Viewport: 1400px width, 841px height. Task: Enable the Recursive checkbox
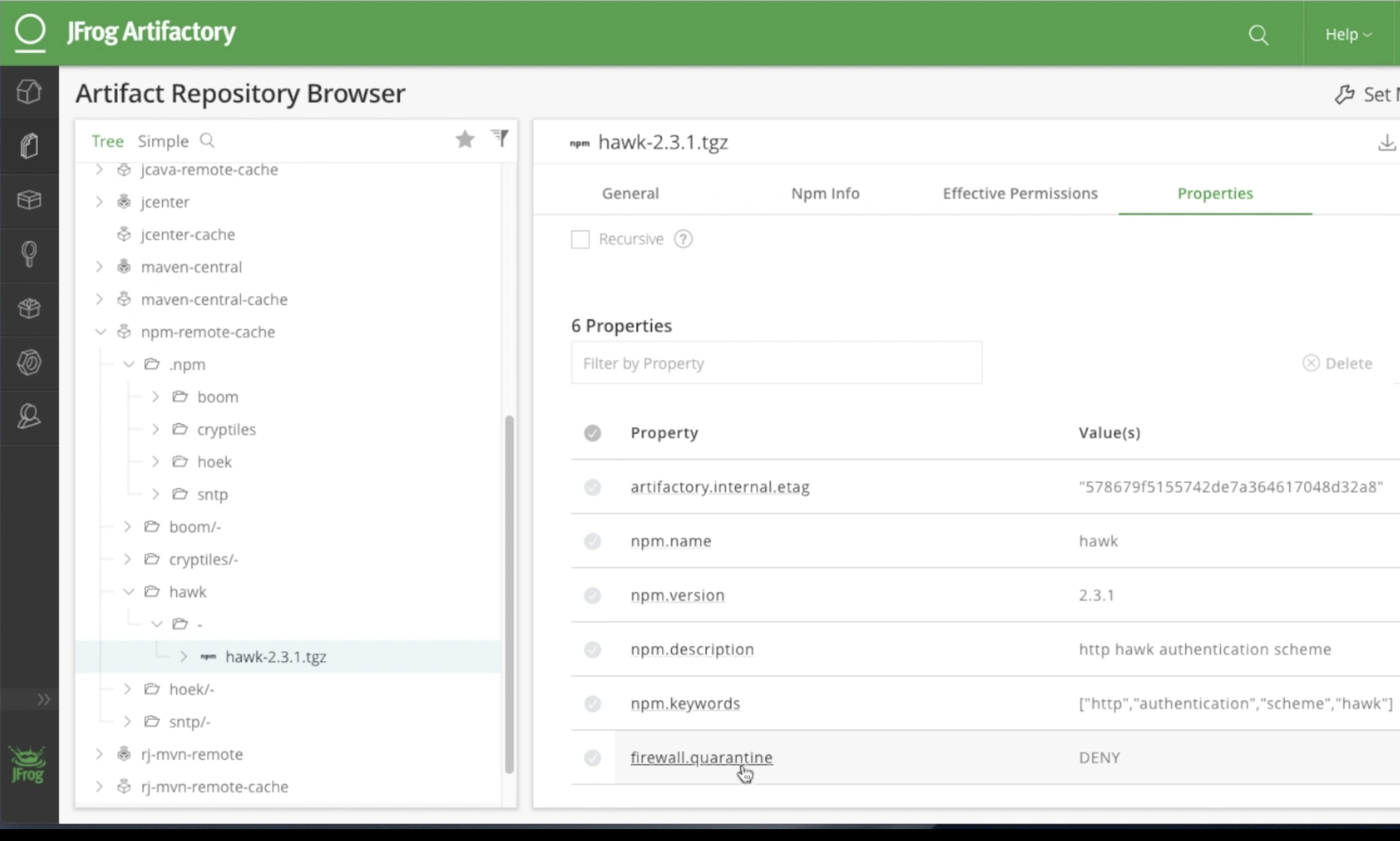(x=580, y=239)
